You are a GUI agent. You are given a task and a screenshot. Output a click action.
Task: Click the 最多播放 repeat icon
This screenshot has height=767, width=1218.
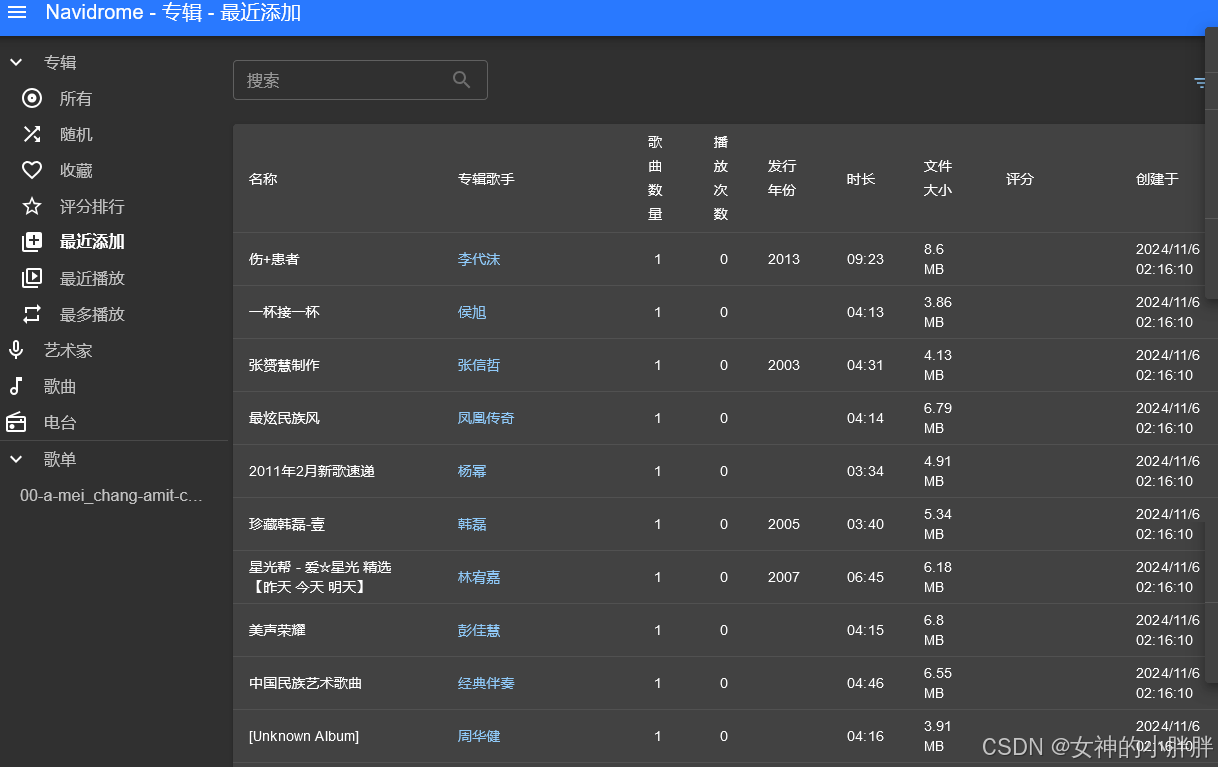32,314
